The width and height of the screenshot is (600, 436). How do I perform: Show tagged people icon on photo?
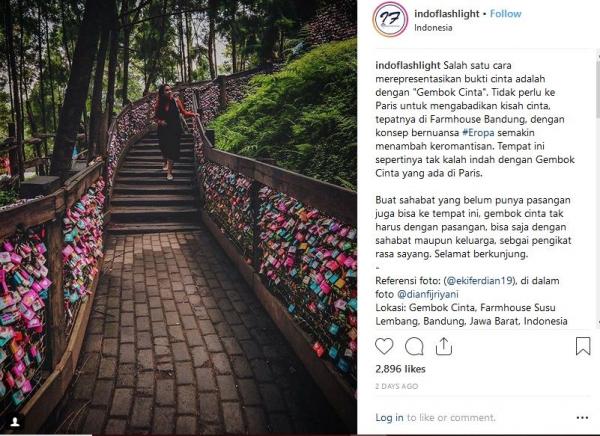[x=15, y=422]
